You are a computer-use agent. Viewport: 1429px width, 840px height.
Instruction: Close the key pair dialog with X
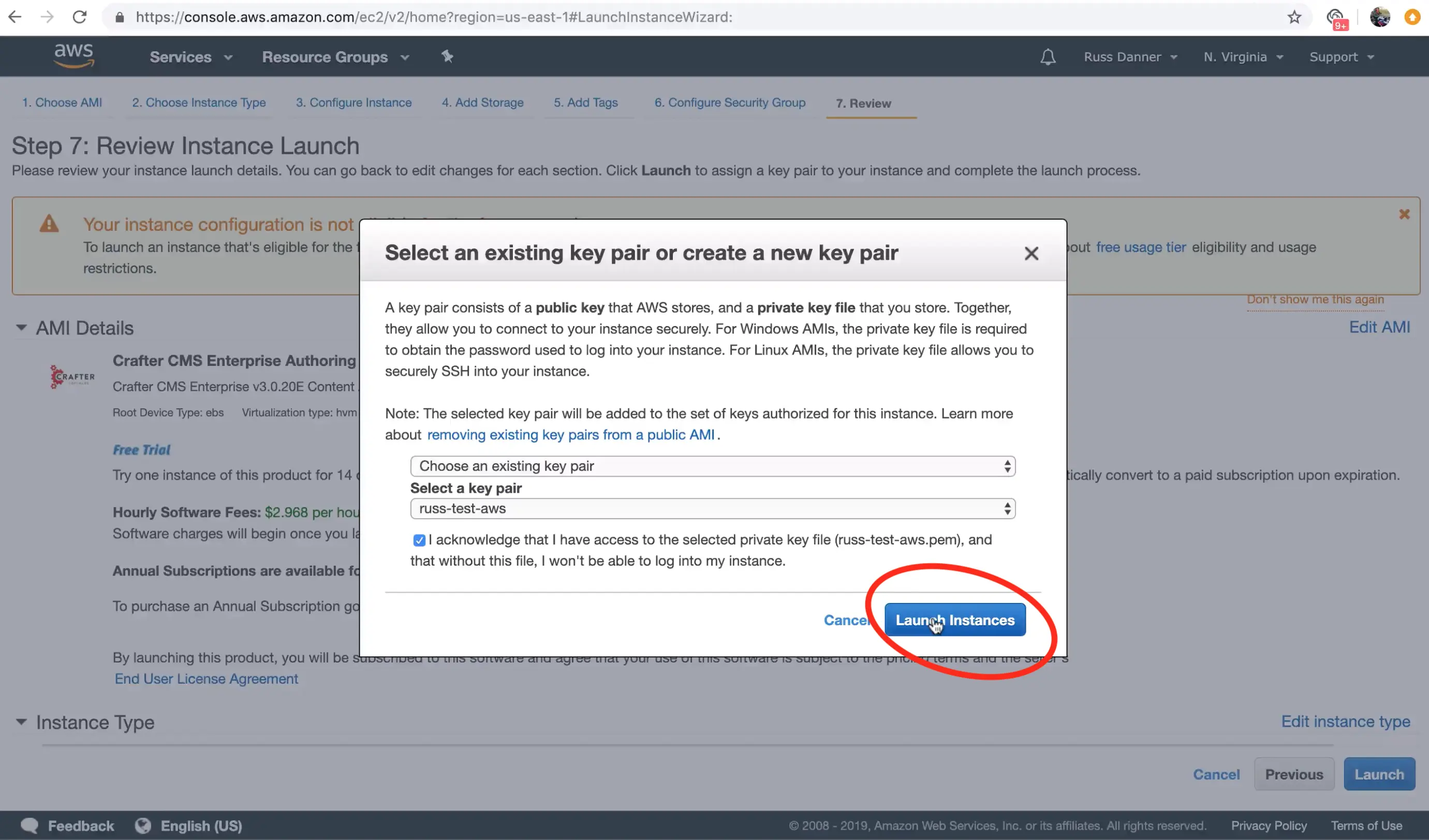tap(1031, 253)
